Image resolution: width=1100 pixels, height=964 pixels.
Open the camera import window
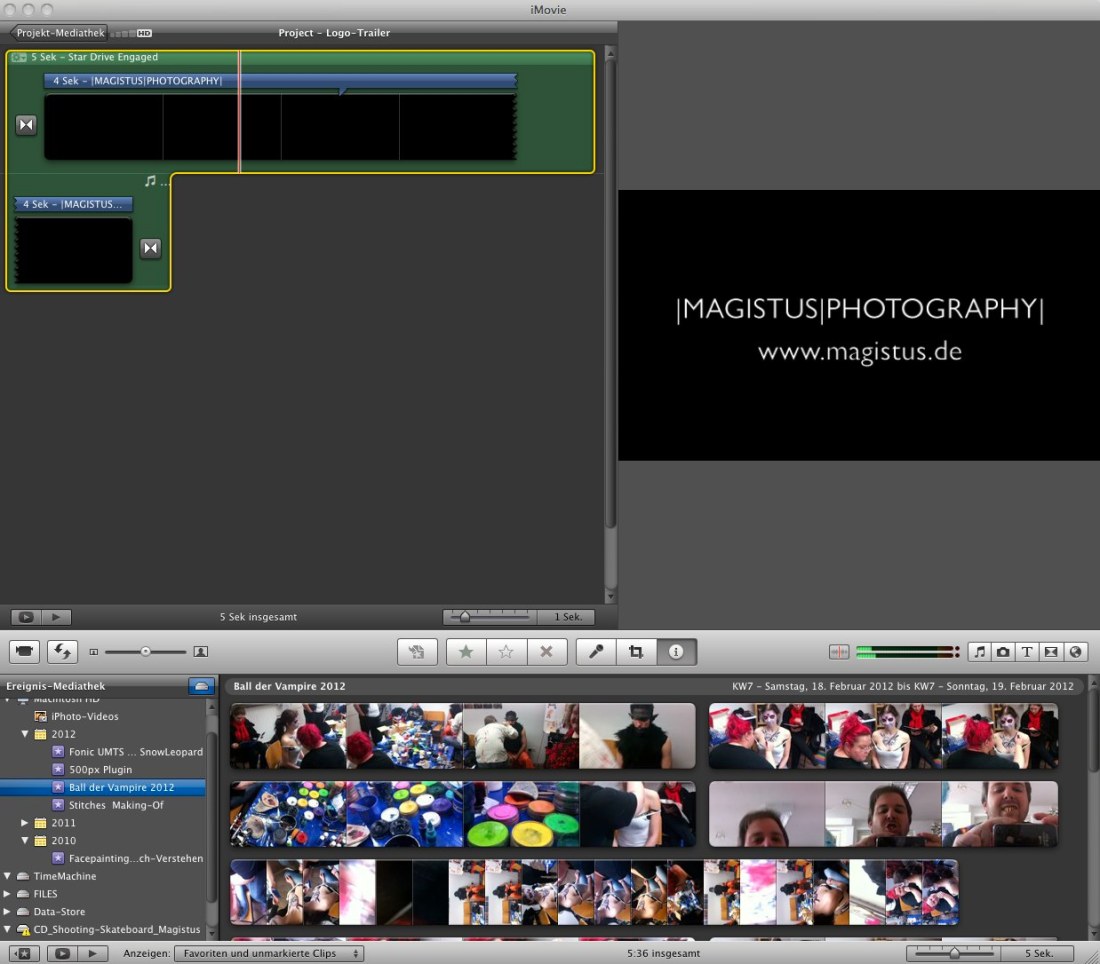[x=25, y=652]
